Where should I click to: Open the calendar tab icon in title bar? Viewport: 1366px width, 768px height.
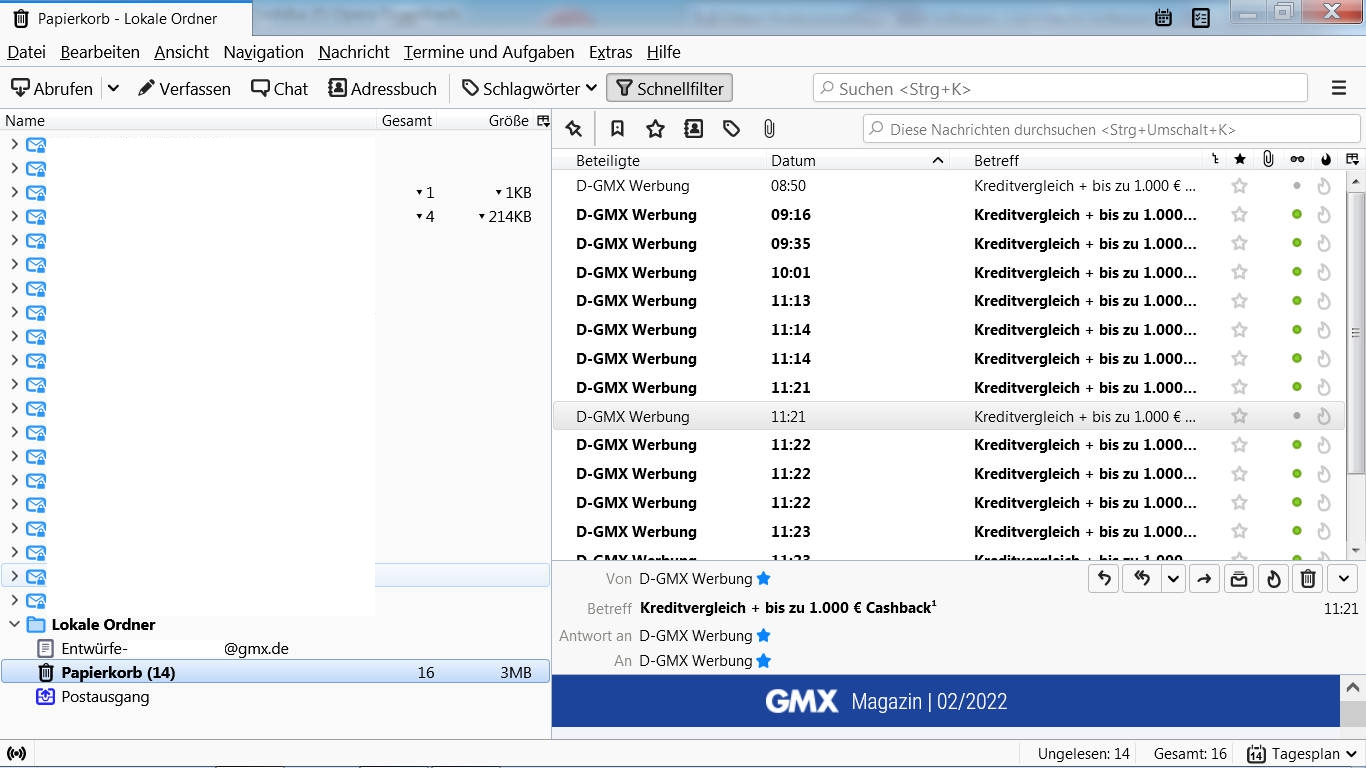pyautogui.click(x=1163, y=17)
